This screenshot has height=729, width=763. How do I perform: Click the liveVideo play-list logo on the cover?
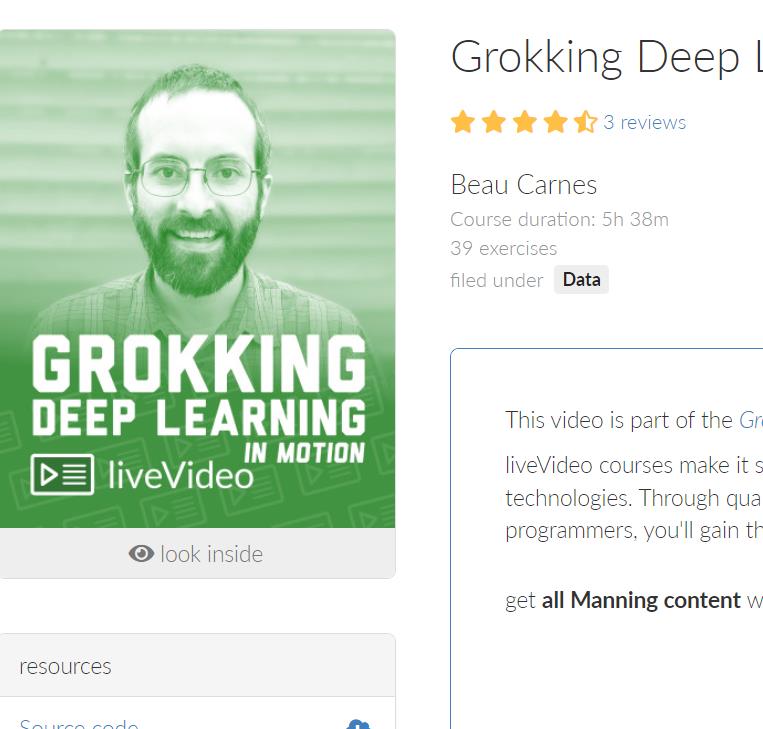[x=62, y=474]
